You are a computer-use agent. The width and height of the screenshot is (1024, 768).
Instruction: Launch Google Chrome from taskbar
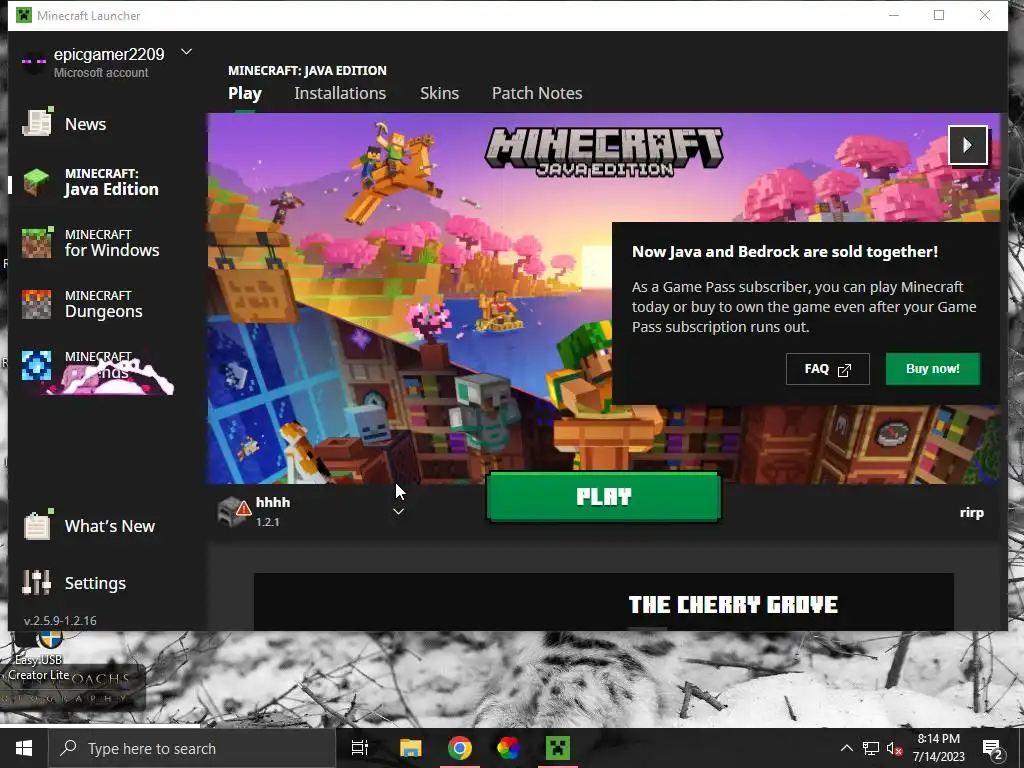click(460, 748)
